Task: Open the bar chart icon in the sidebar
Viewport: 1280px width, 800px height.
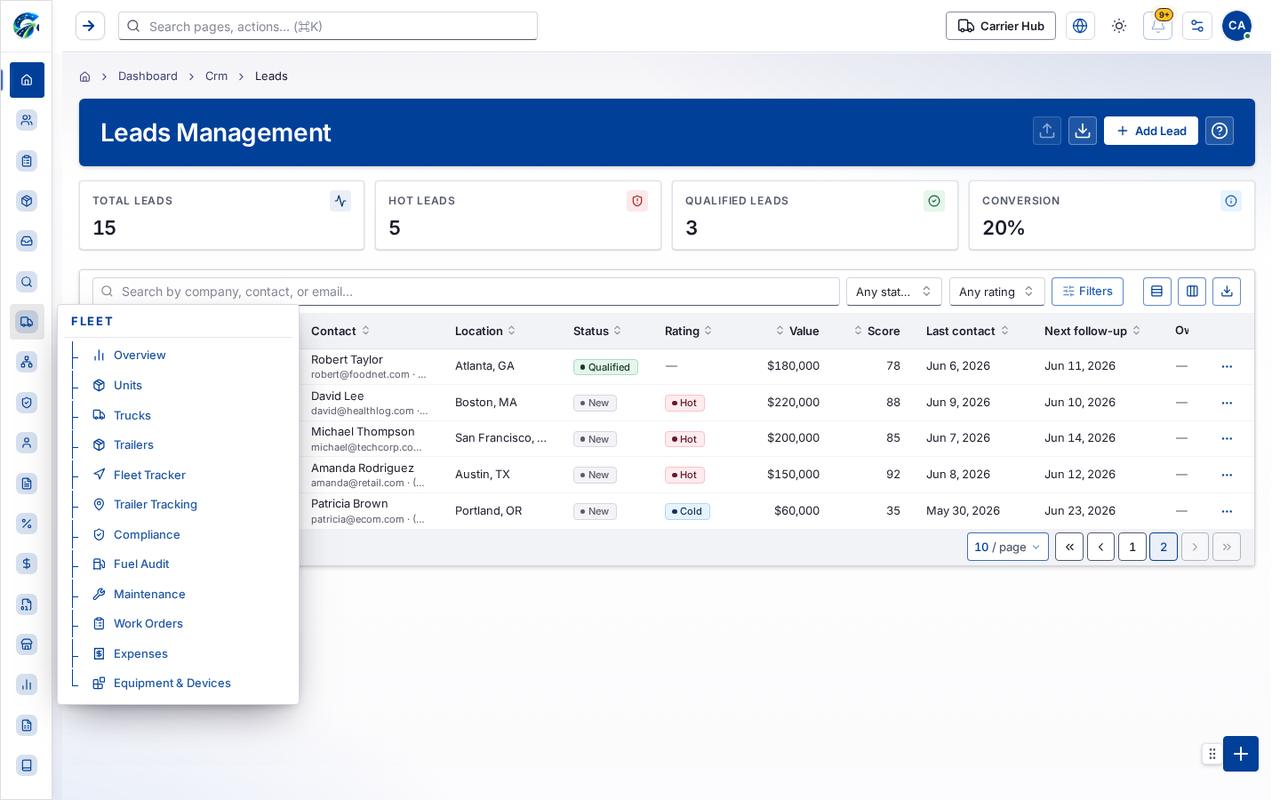Action: (27, 685)
